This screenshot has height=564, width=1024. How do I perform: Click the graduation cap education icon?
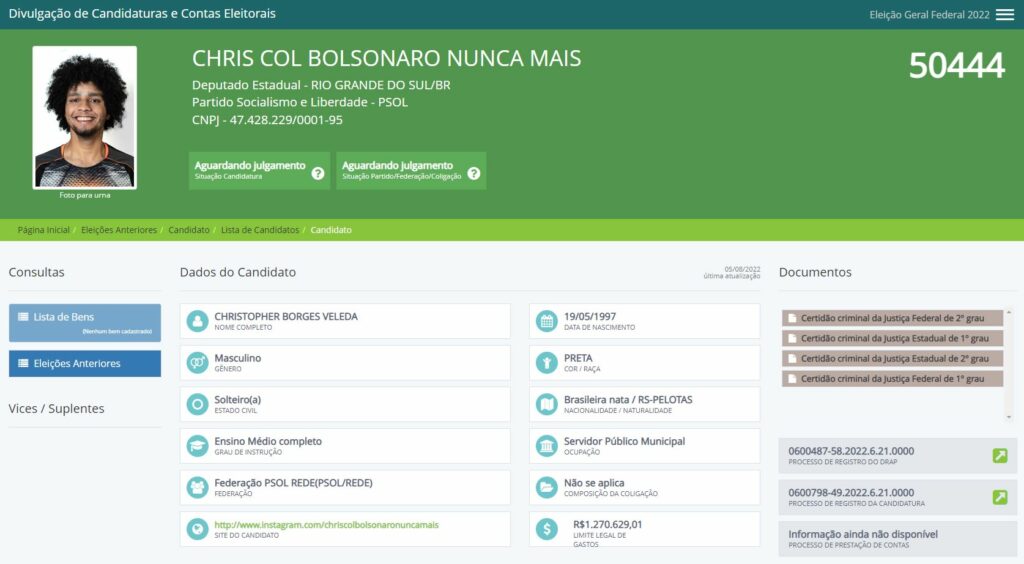[197, 446]
